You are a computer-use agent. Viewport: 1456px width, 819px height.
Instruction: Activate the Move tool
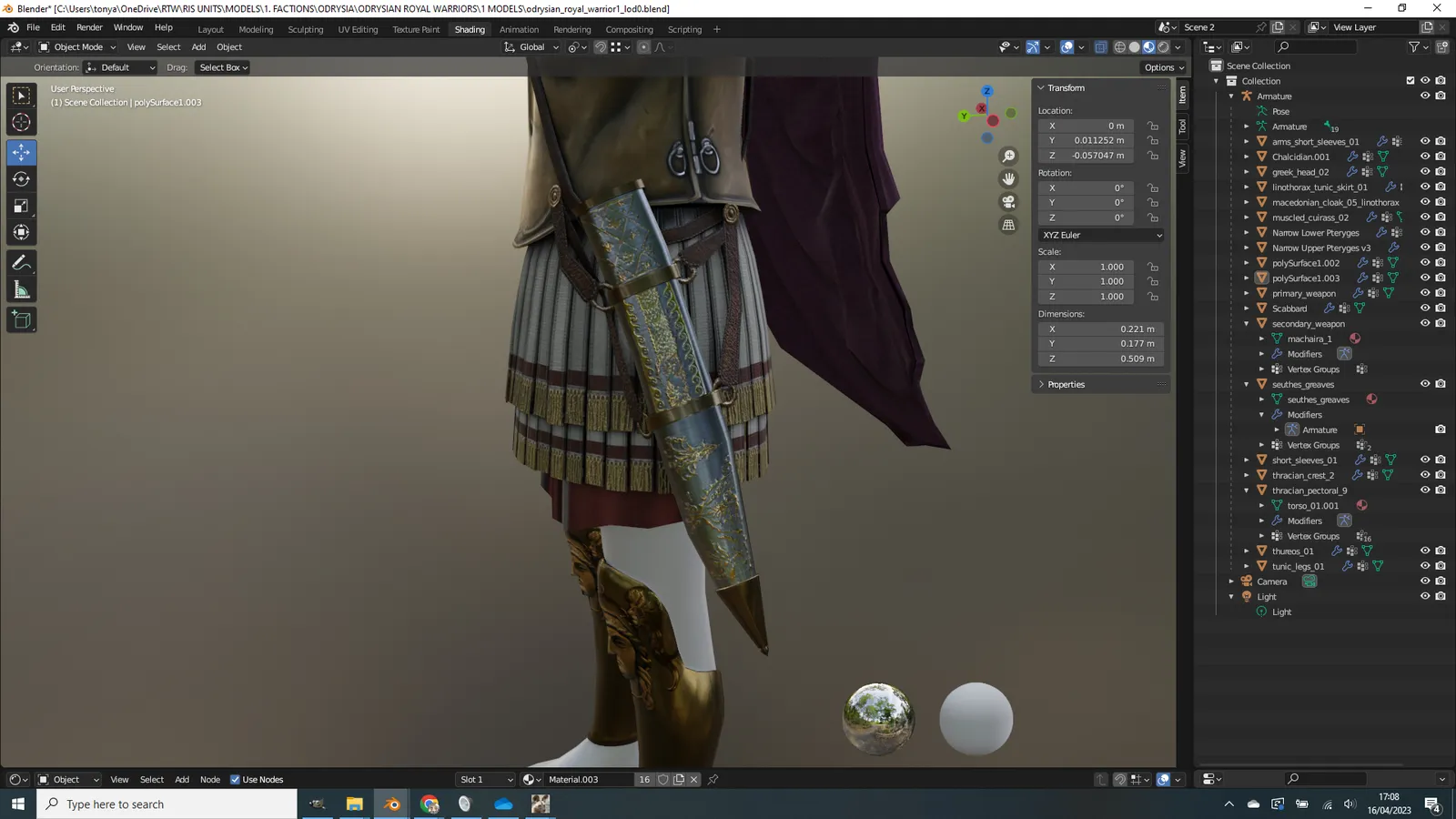tap(21, 152)
